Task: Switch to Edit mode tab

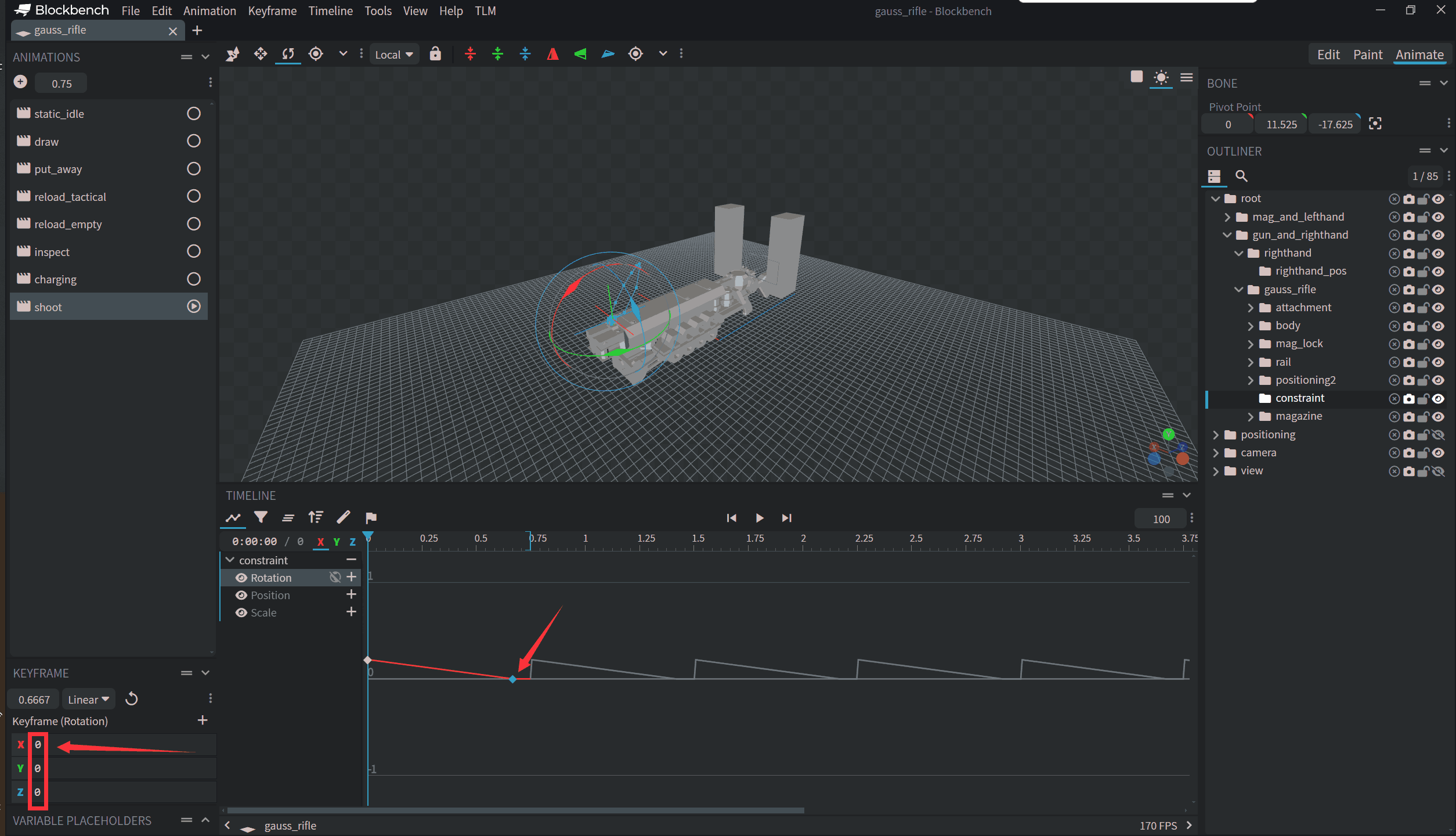Action: click(1328, 54)
